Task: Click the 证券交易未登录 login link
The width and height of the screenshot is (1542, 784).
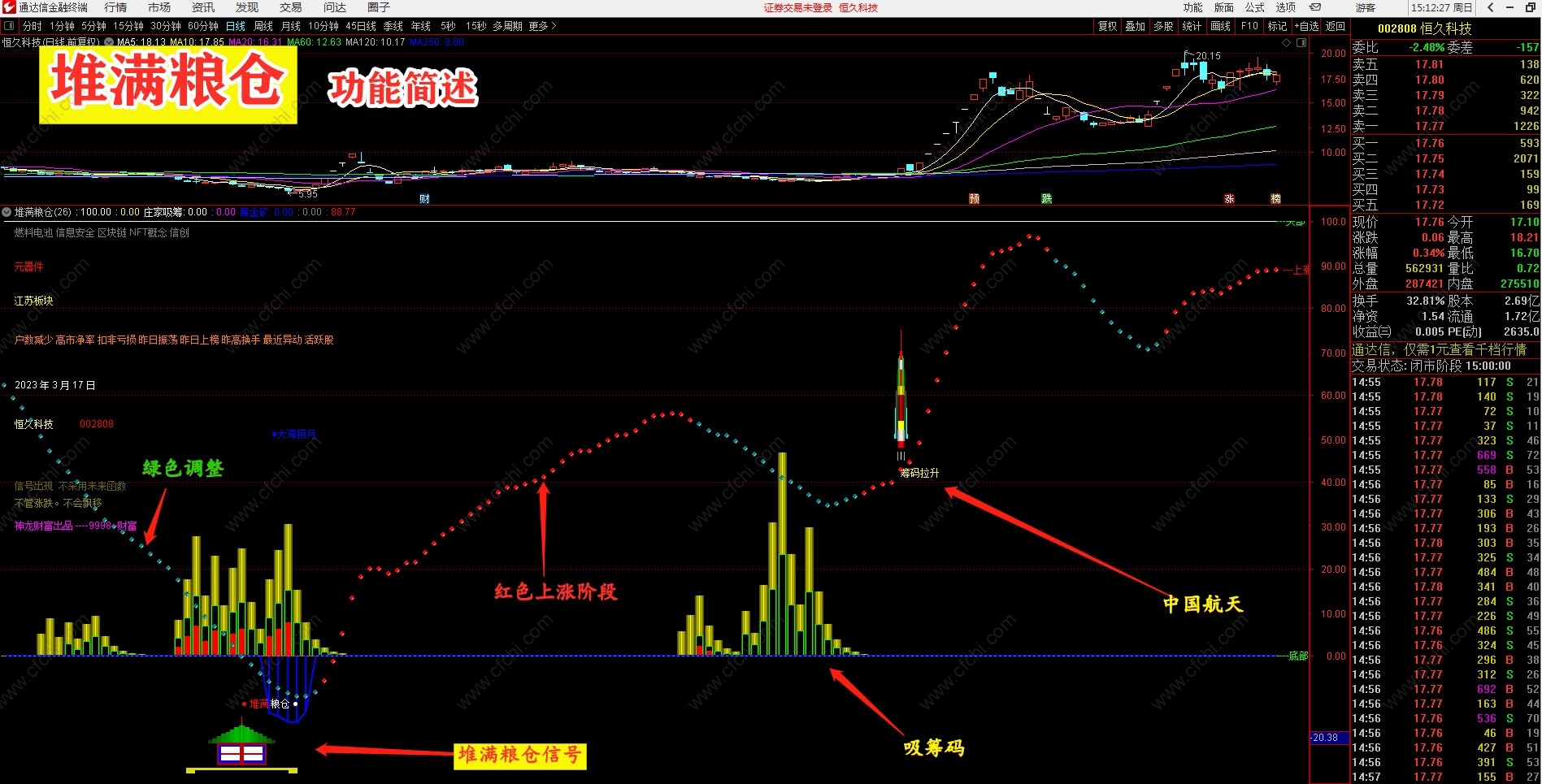Action: (798, 7)
